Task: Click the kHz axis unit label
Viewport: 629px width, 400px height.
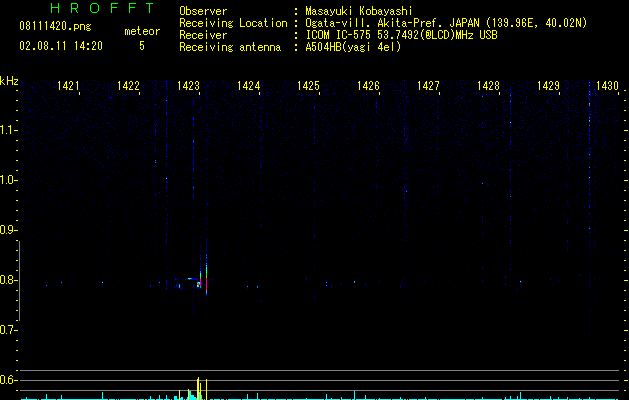Action: (9, 81)
